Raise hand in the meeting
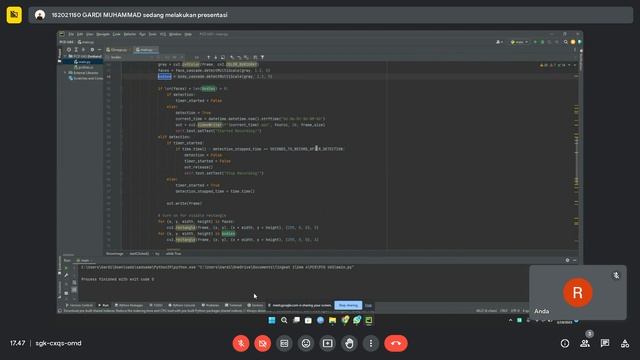Image resolution: width=640 pixels, height=360 pixels. 349,343
